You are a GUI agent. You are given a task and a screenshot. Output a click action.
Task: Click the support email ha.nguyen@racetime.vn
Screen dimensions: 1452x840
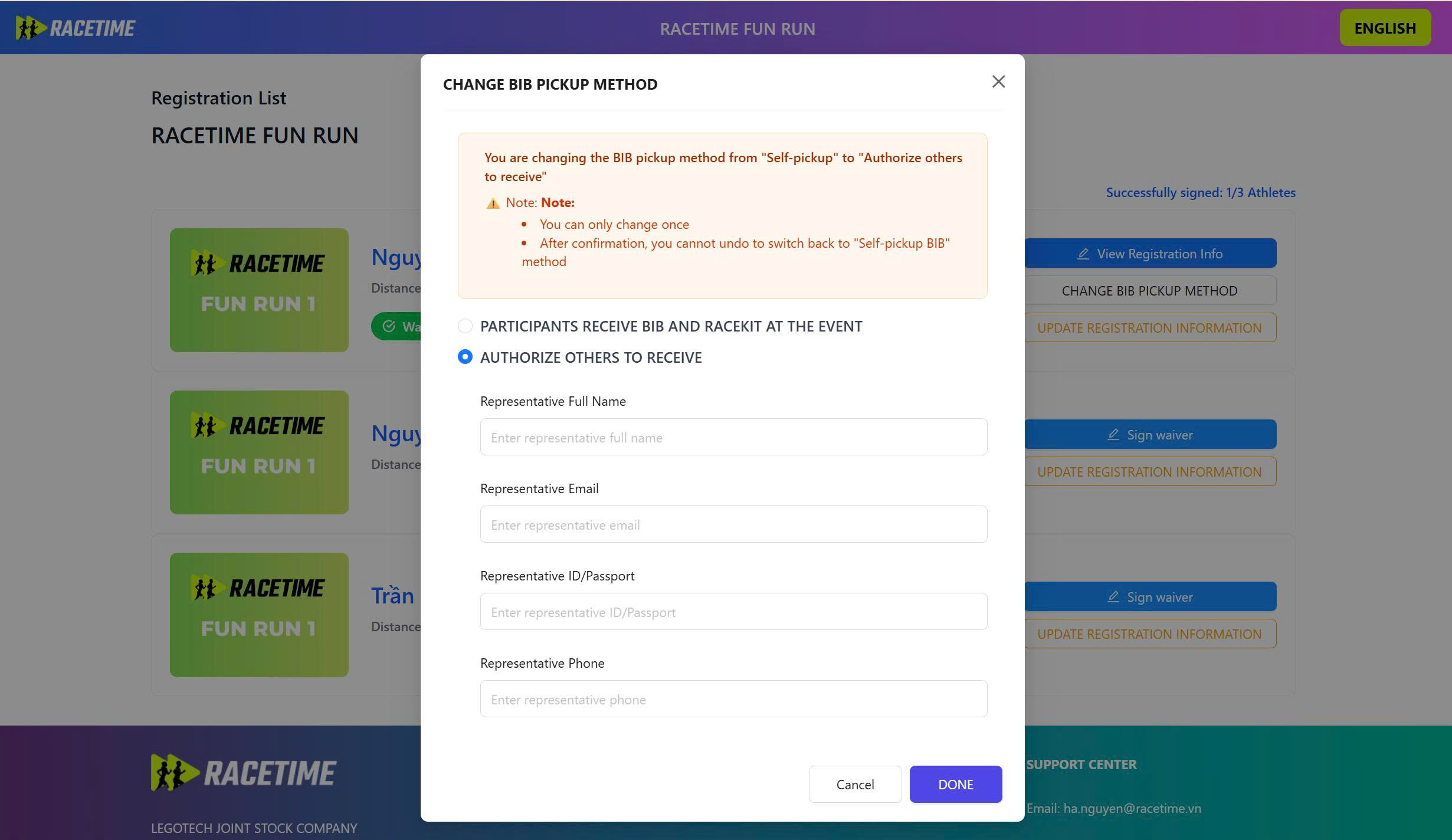click(x=1132, y=808)
